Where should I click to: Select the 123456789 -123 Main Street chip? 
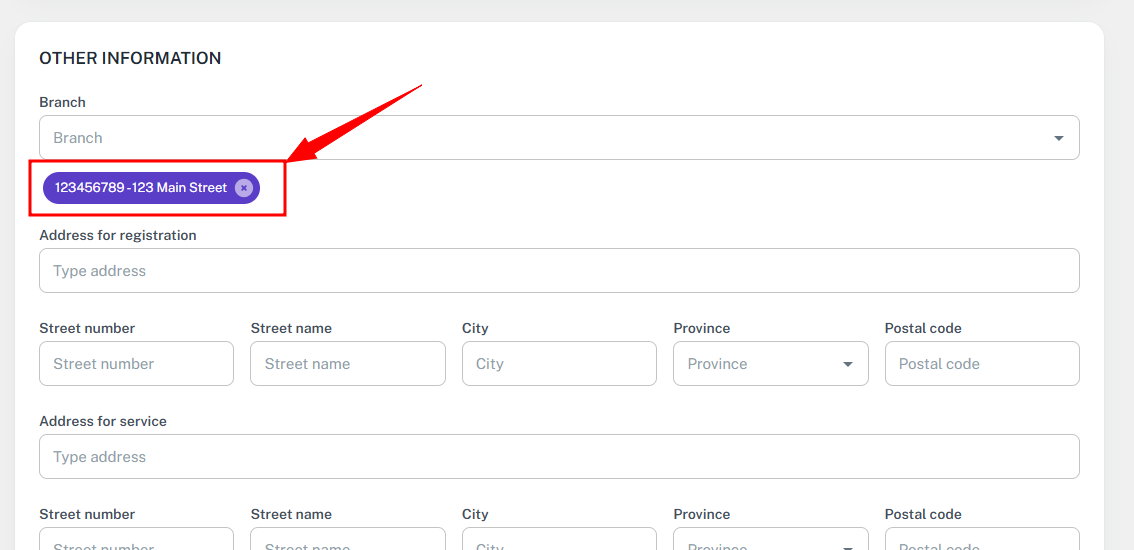(x=141, y=188)
